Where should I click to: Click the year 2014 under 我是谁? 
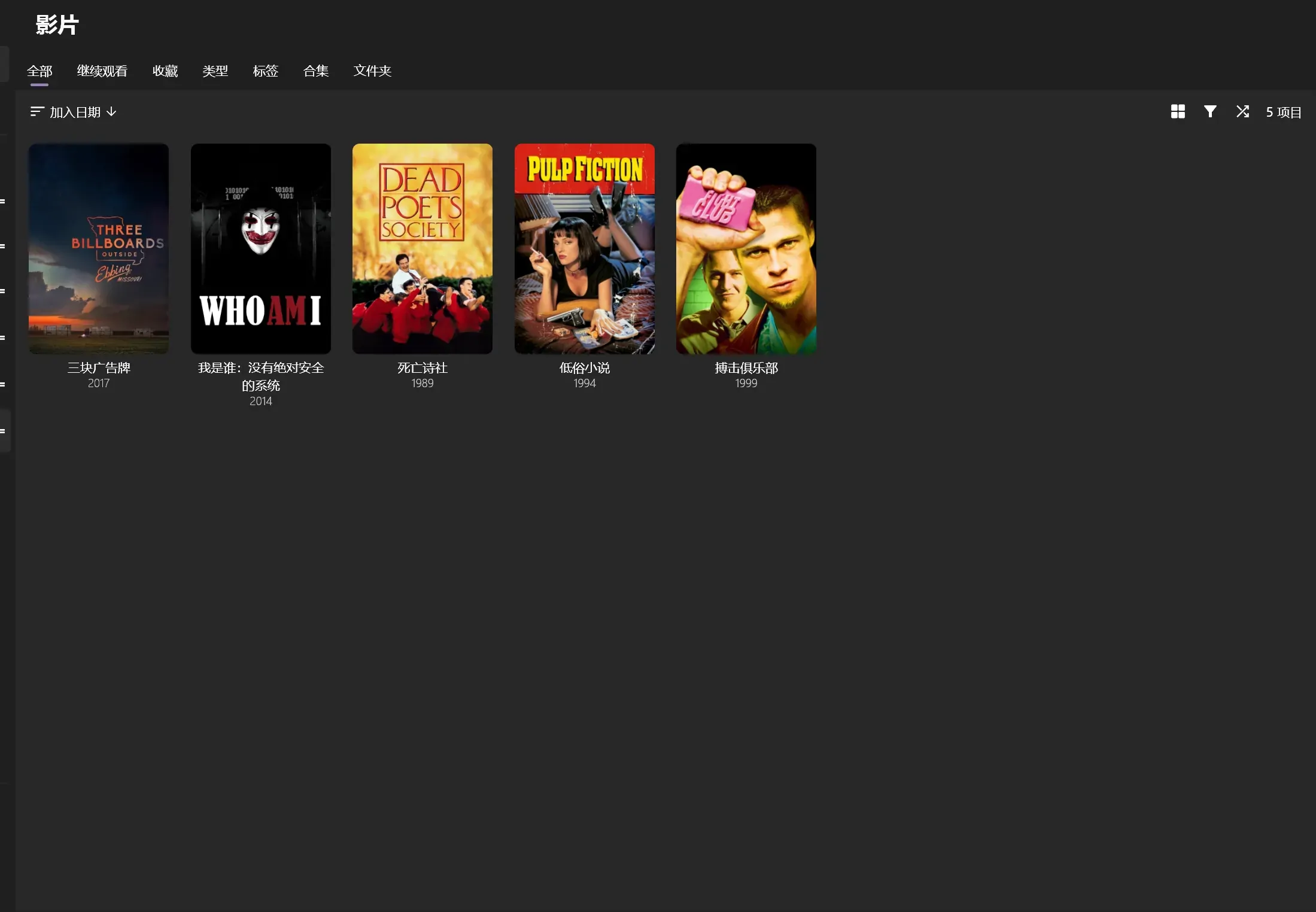pyautogui.click(x=261, y=402)
